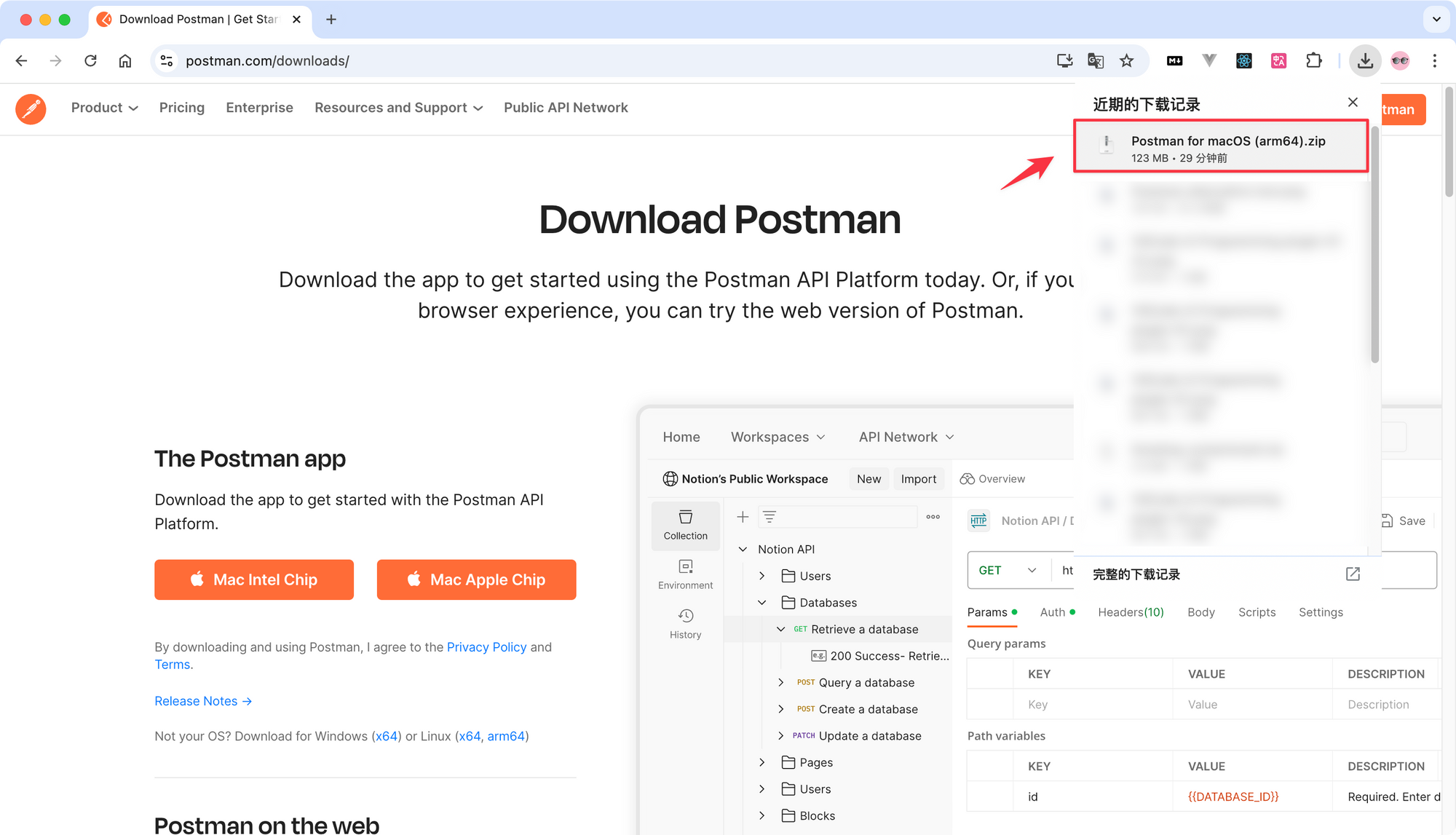Open the Environment panel icon

click(x=685, y=574)
